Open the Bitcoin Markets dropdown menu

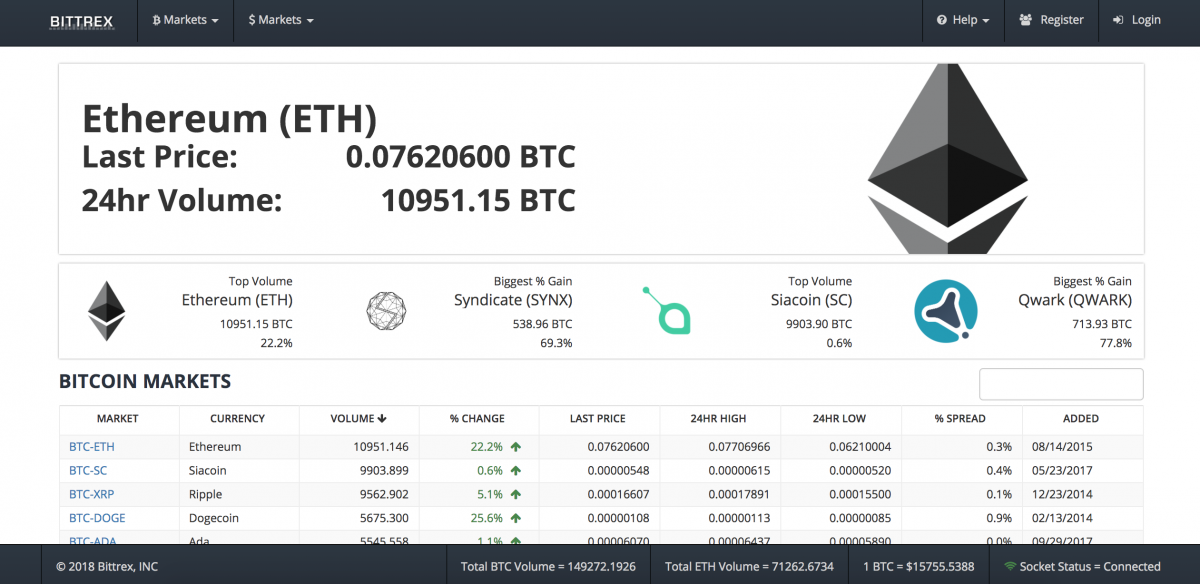point(185,20)
